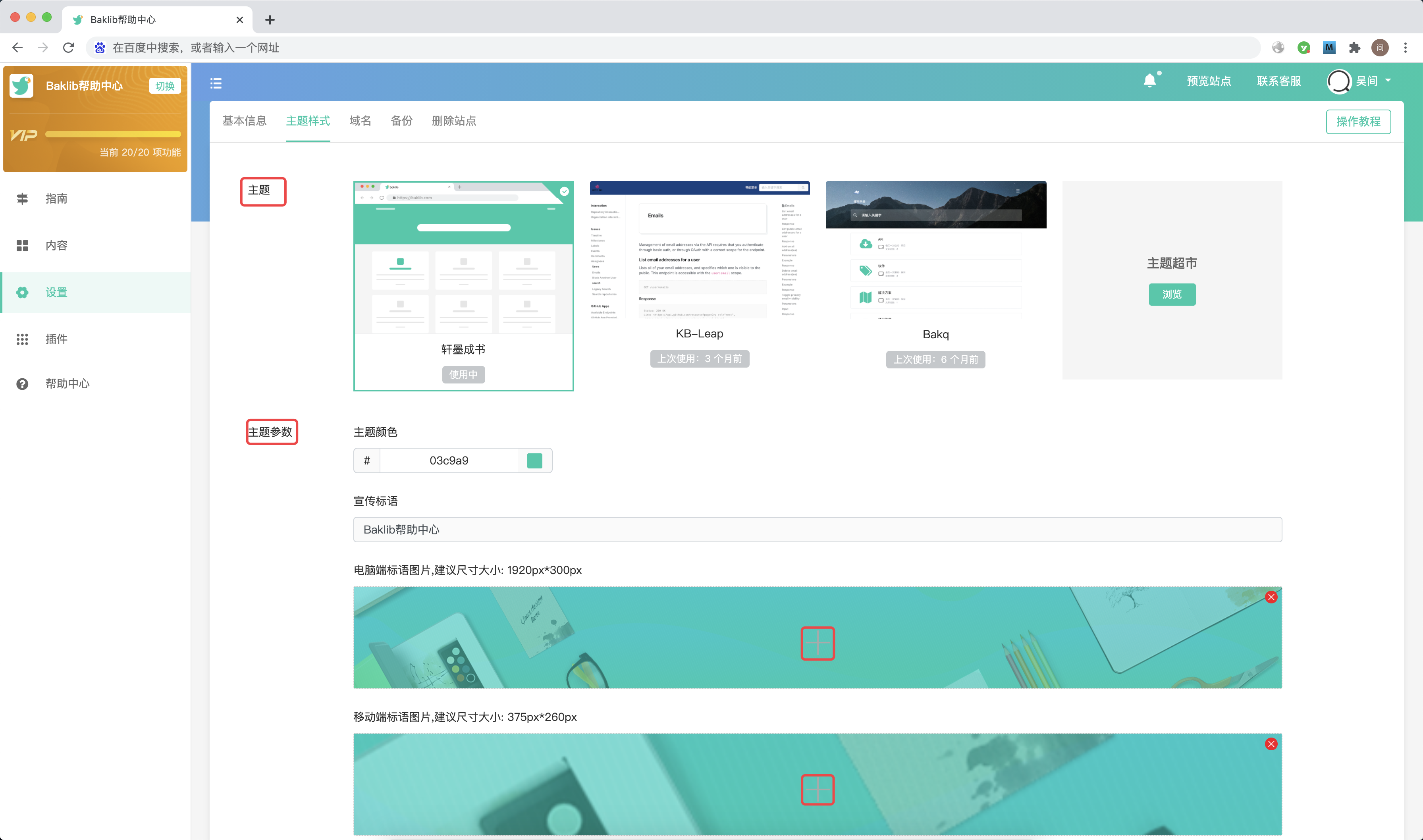Select the Bakq theme thumbnail
Image resolution: width=1423 pixels, height=840 pixels.
[x=936, y=250]
